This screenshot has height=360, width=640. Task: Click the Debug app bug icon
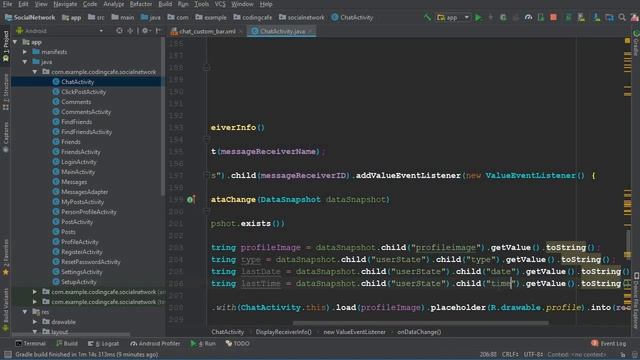pos(503,18)
